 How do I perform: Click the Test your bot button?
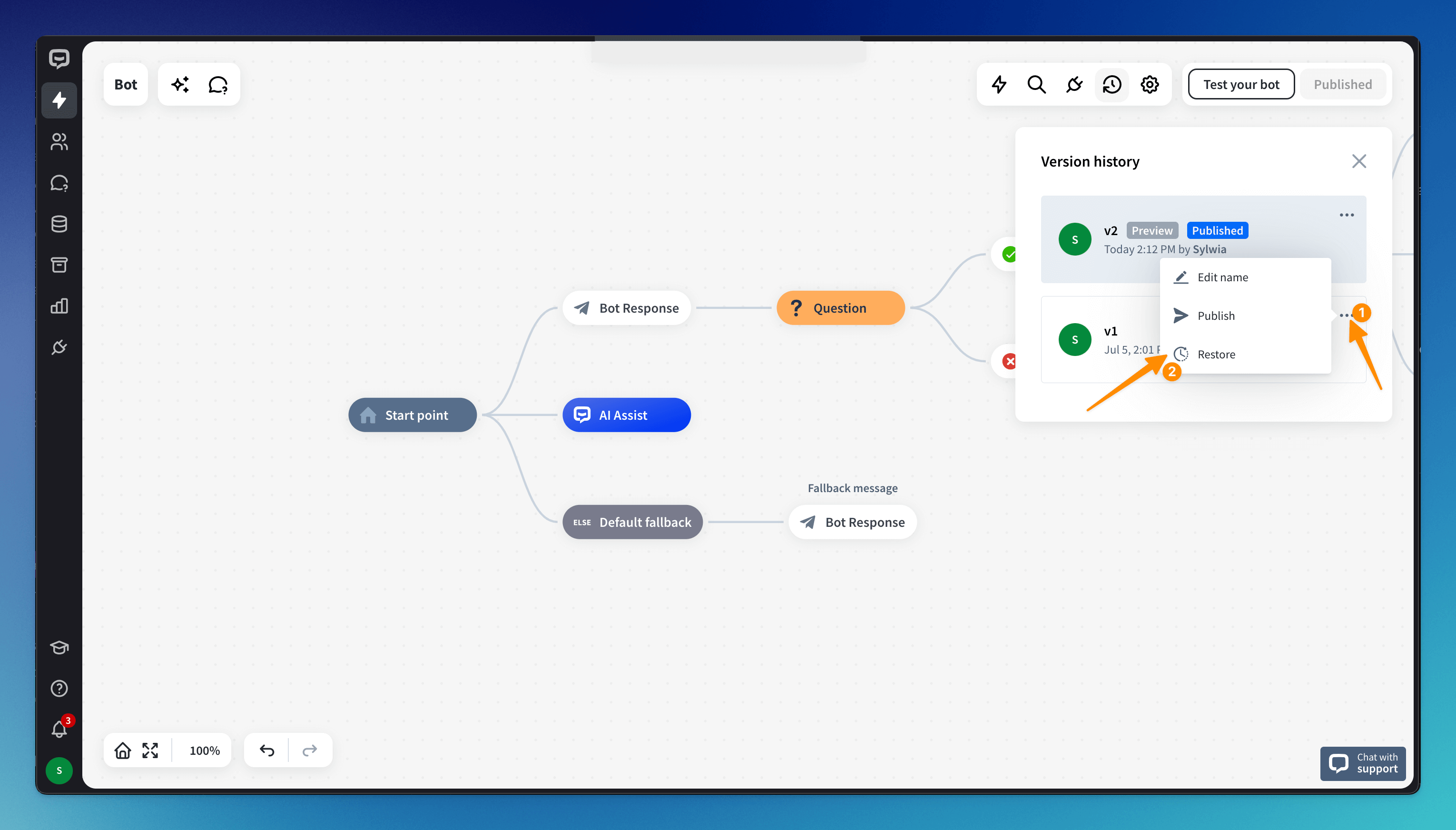[x=1240, y=84]
